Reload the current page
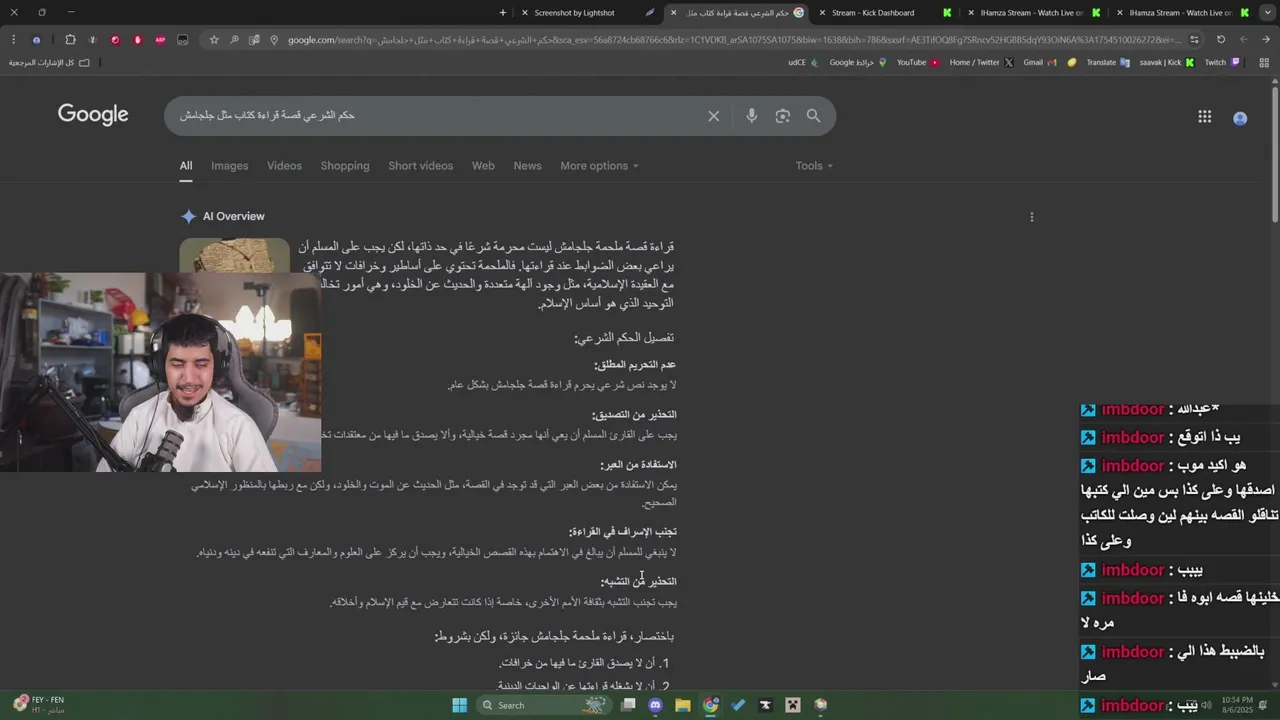The image size is (1280, 720). (x=1220, y=40)
